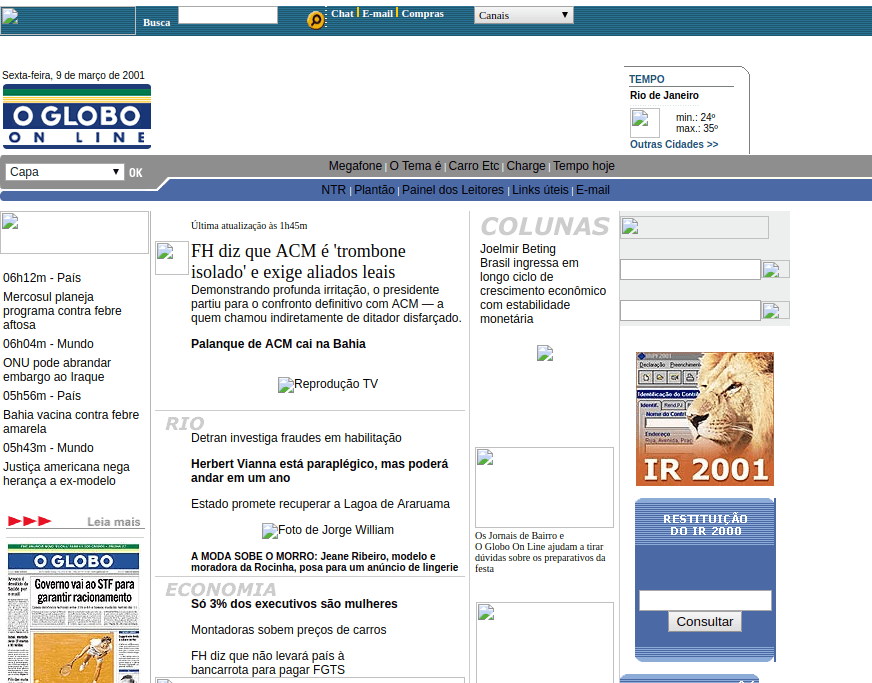This screenshot has height=683, width=872.
Task: Click the broken image under Joelmir Beting column
Action: 545,353
